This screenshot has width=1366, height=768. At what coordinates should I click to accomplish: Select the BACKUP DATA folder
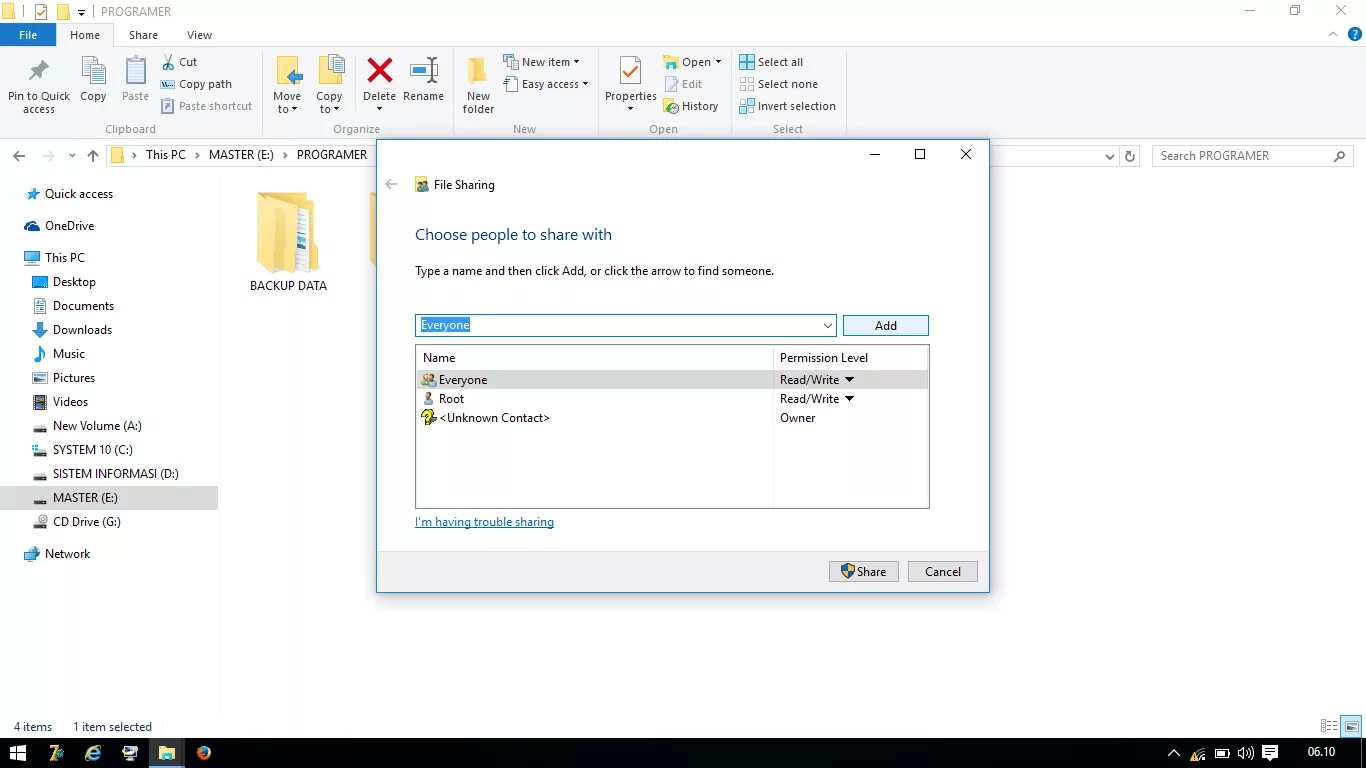point(288,241)
